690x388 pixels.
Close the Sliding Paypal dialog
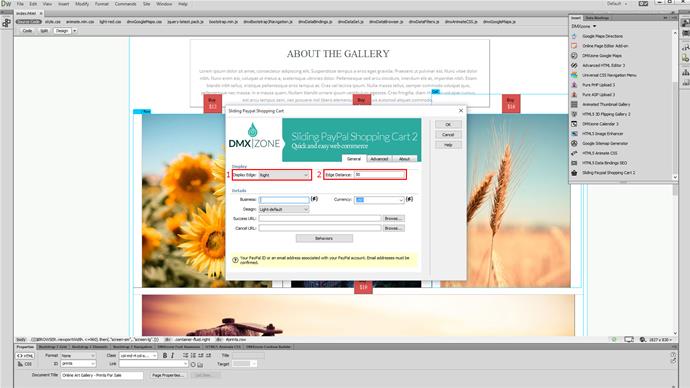pyautogui.click(x=461, y=111)
